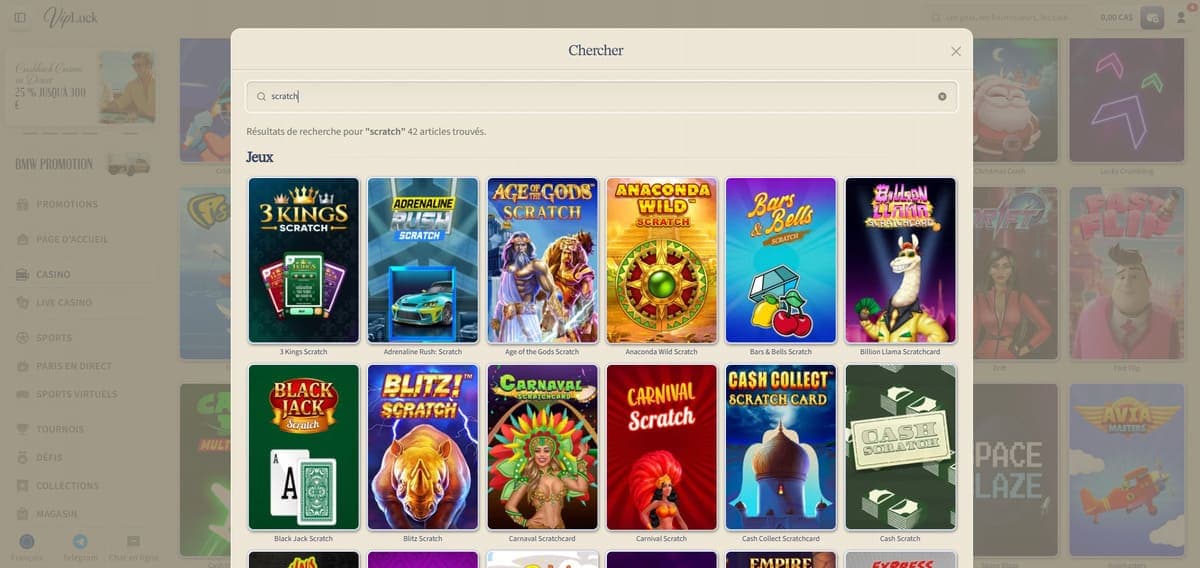Open the Promotions menu item
This screenshot has width=1200, height=568.
(68, 204)
